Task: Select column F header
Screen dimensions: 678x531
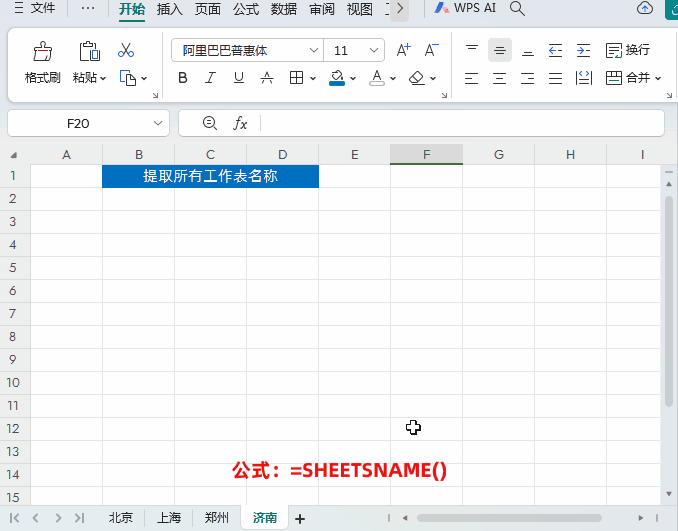Action: pyautogui.click(x=426, y=154)
